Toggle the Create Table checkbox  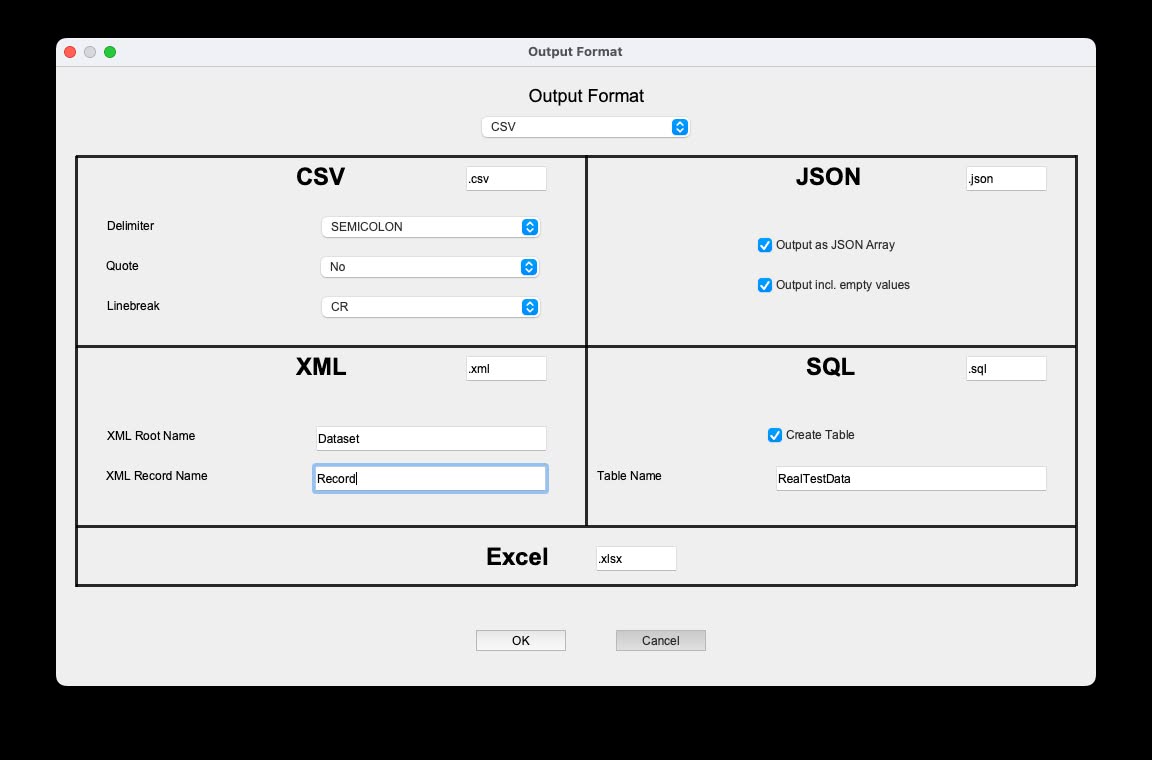(x=775, y=435)
